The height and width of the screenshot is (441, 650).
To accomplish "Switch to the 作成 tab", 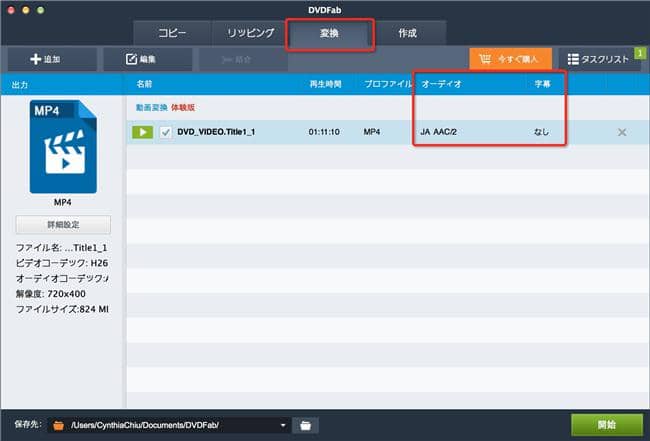I will tap(407, 33).
